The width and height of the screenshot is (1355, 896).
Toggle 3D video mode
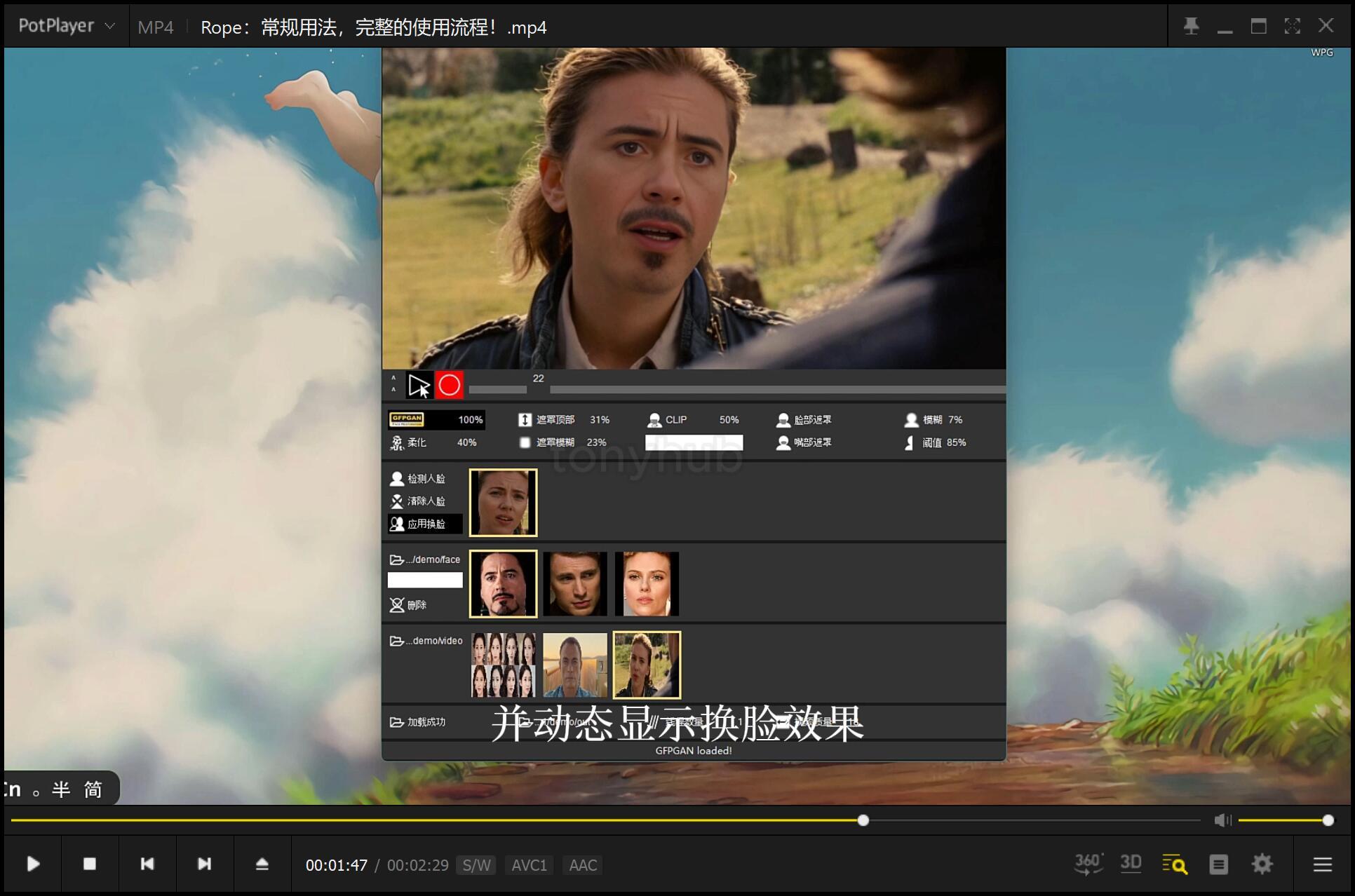[x=1131, y=864]
